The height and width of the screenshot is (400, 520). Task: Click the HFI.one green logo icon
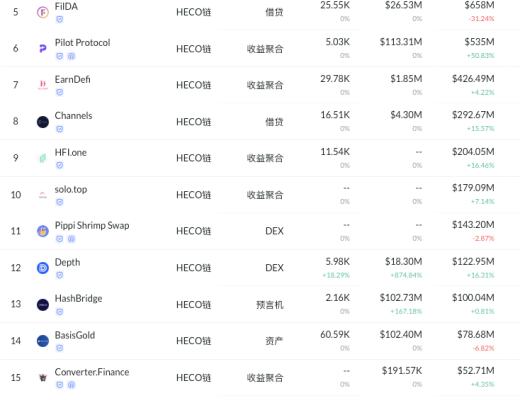click(x=43, y=158)
